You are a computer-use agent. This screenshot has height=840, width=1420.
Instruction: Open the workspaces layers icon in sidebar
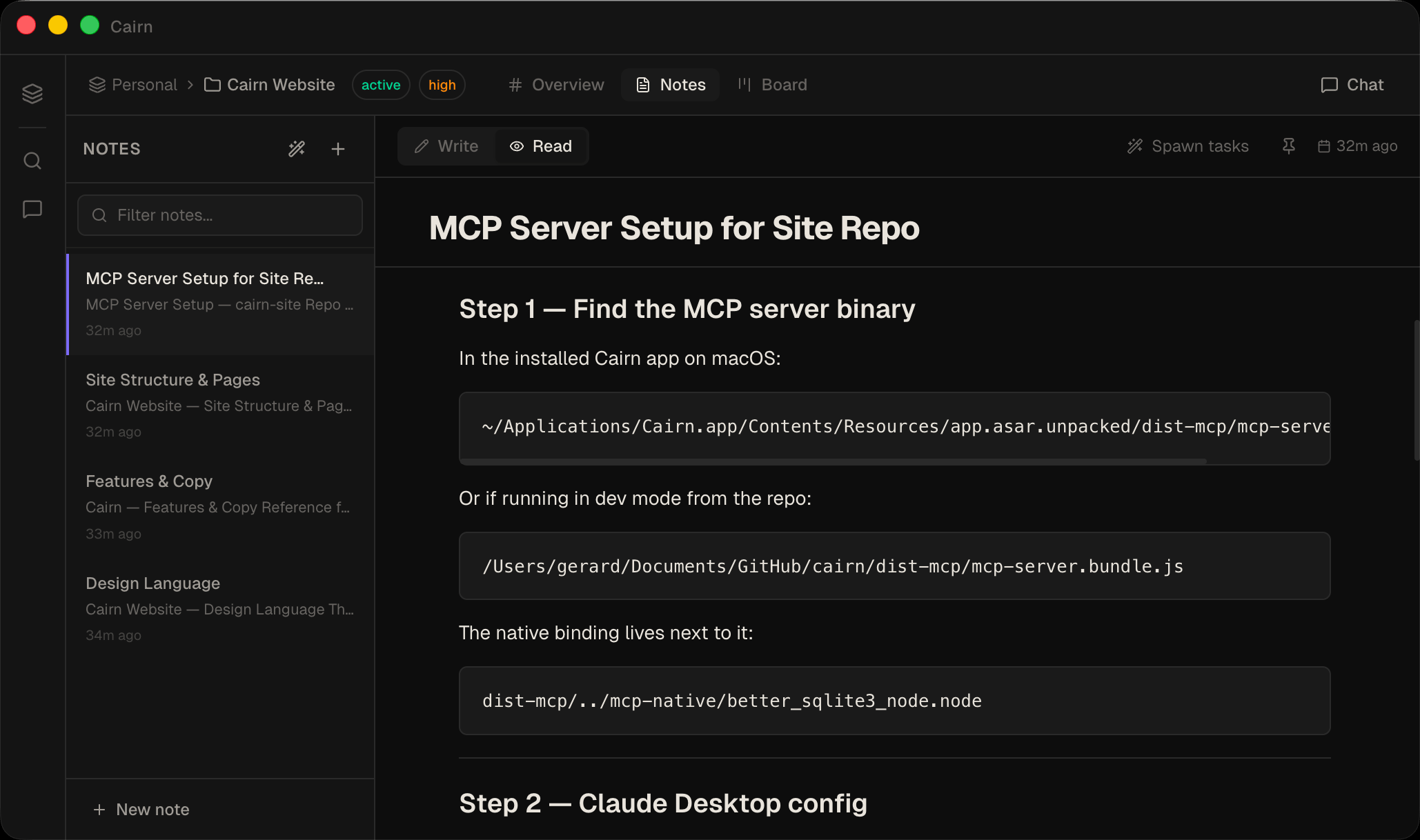coord(32,93)
